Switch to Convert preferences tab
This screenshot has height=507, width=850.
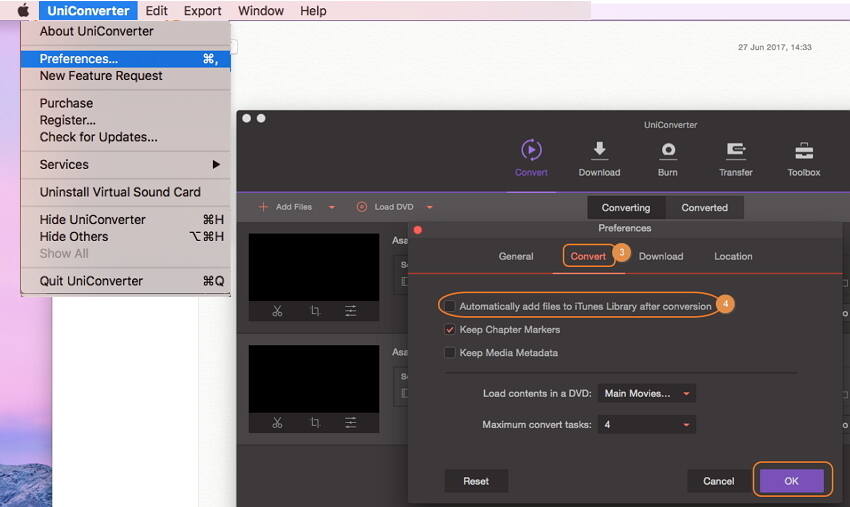(588, 256)
